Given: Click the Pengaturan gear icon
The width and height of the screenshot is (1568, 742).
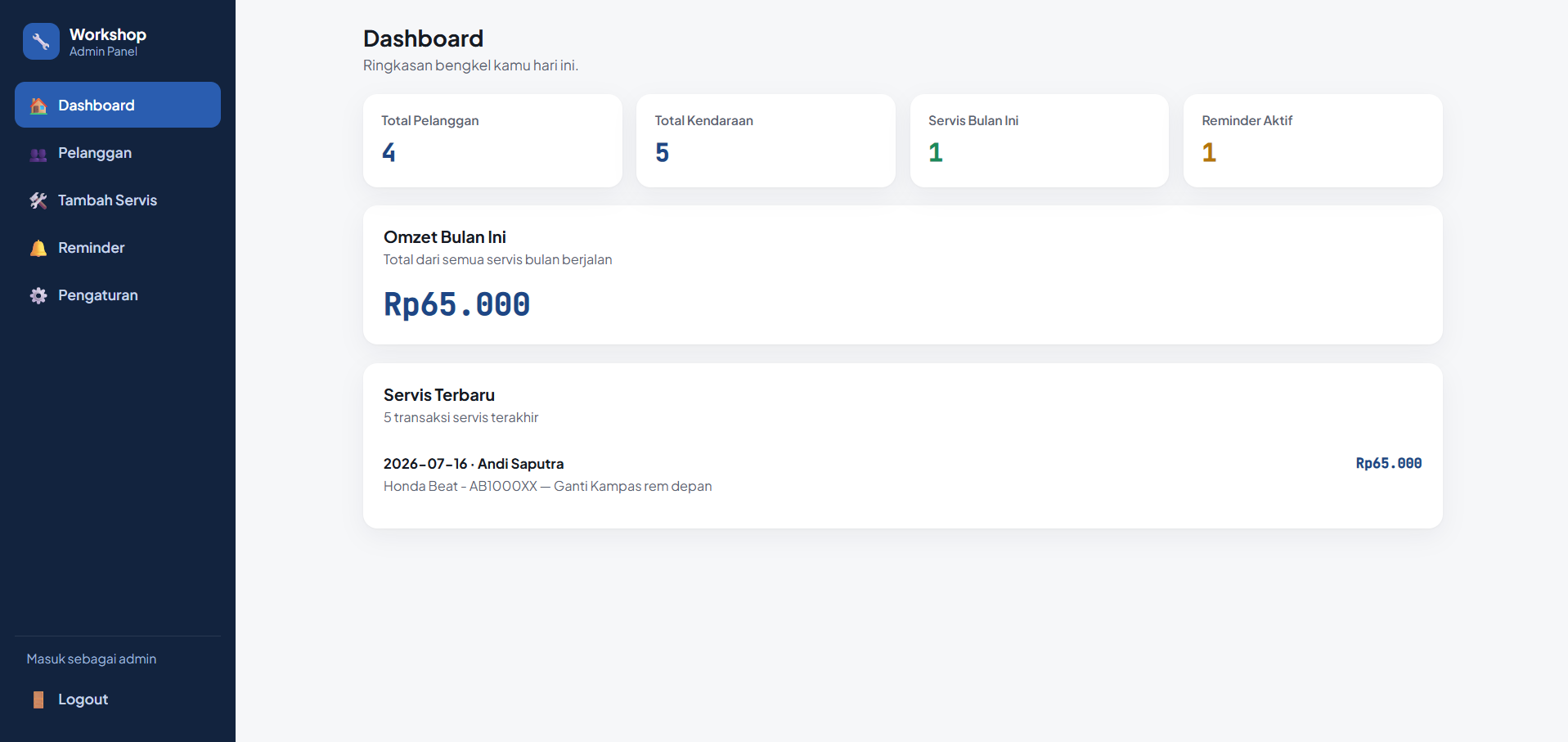Looking at the screenshot, I should tap(38, 295).
